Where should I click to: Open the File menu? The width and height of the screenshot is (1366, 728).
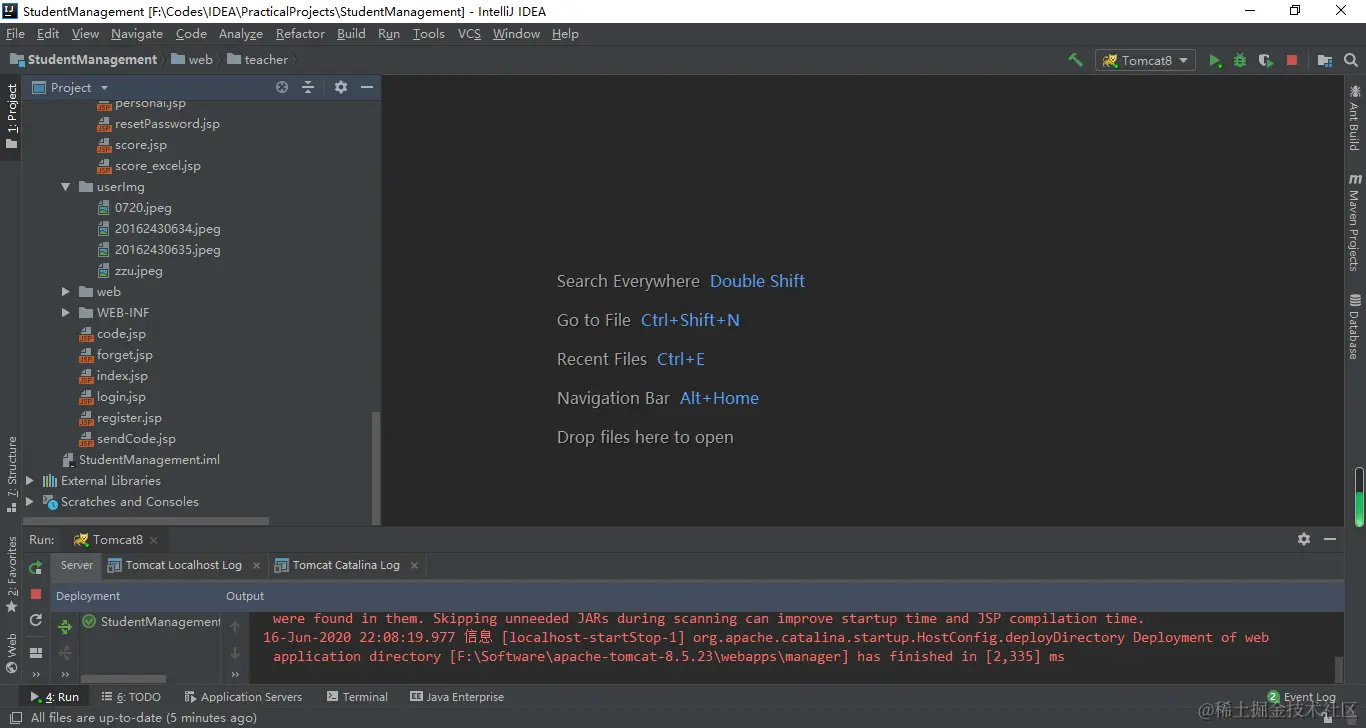(x=15, y=33)
